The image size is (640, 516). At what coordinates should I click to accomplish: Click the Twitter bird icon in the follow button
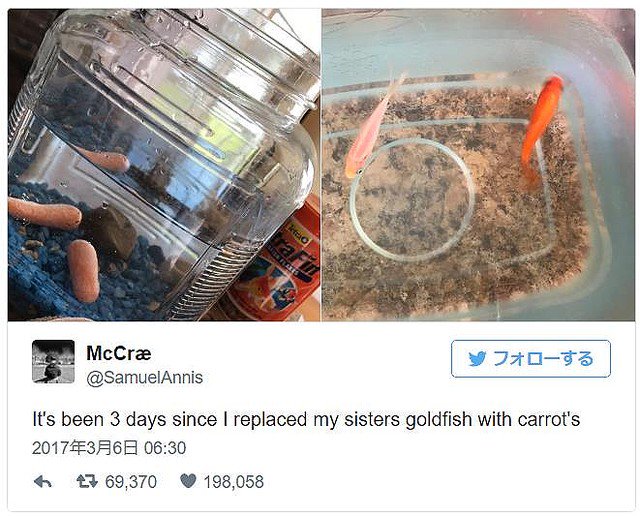(477, 359)
